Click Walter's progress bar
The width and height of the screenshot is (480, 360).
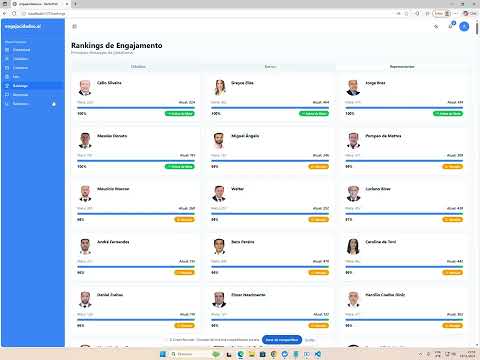[x=270, y=214]
